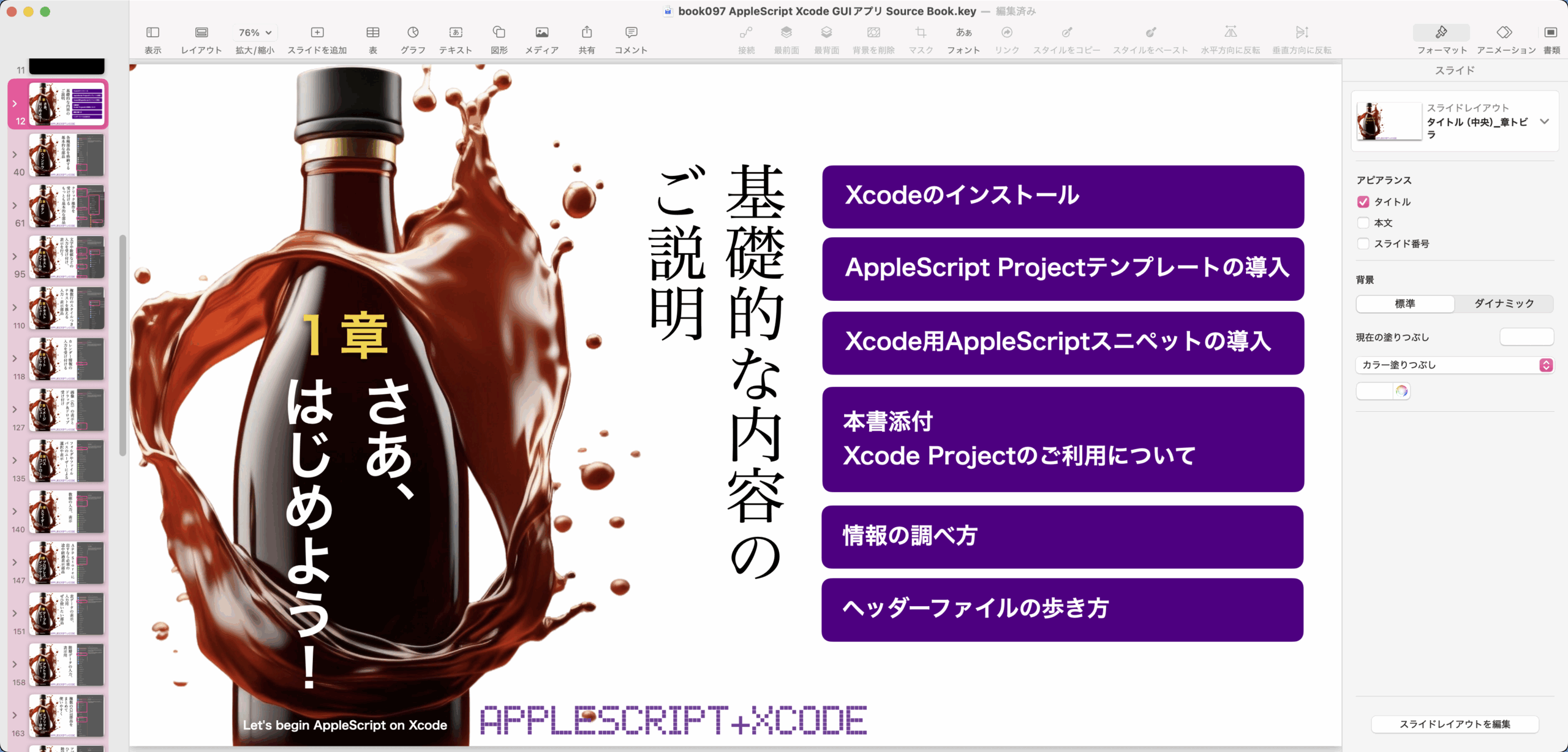The width and height of the screenshot is (1568, 752).
Task: Select the Let's begin AppleScript on Xcode caption
Action: [345, 725]
